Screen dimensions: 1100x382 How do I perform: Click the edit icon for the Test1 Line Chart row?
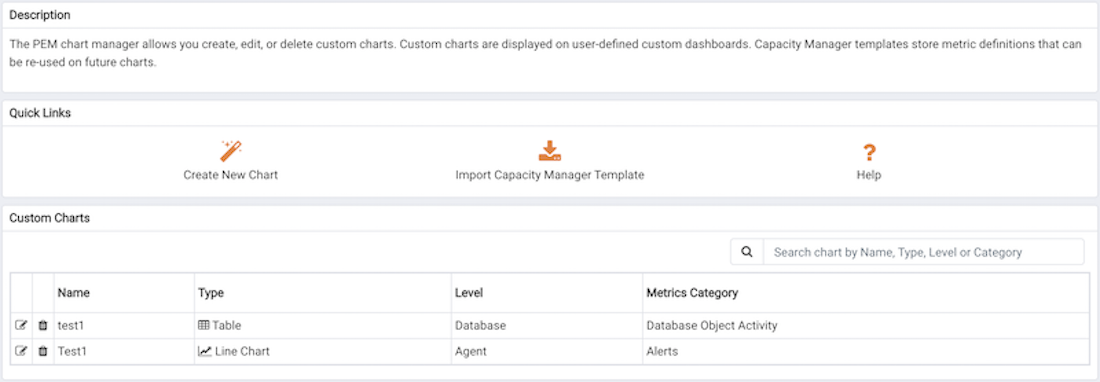[21, 351]
